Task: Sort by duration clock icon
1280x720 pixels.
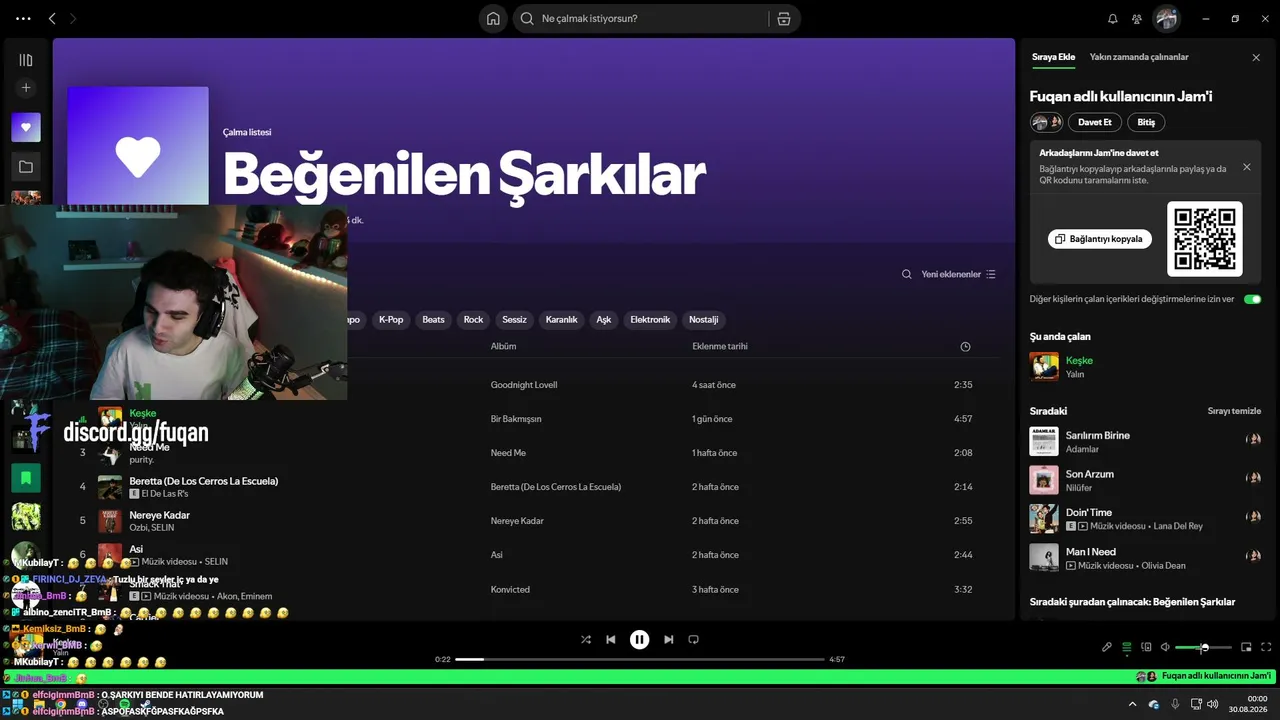Action: pos(965,347)
